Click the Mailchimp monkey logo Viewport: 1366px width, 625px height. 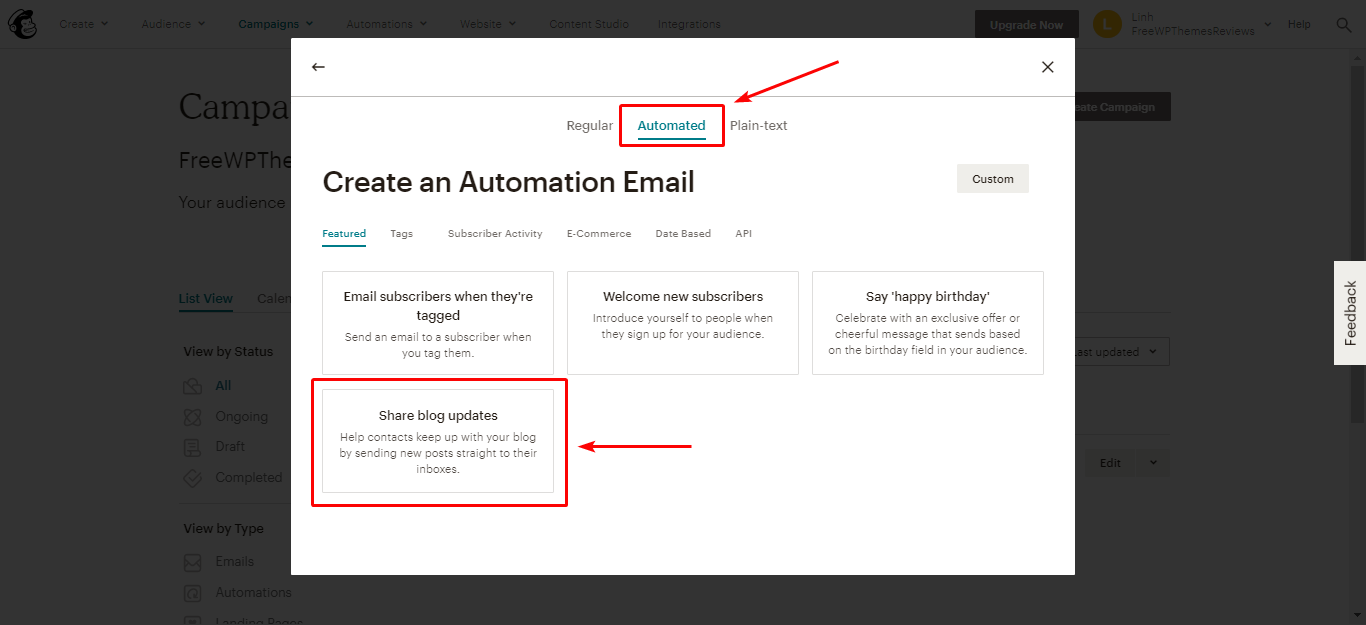[x=22, y=24]
